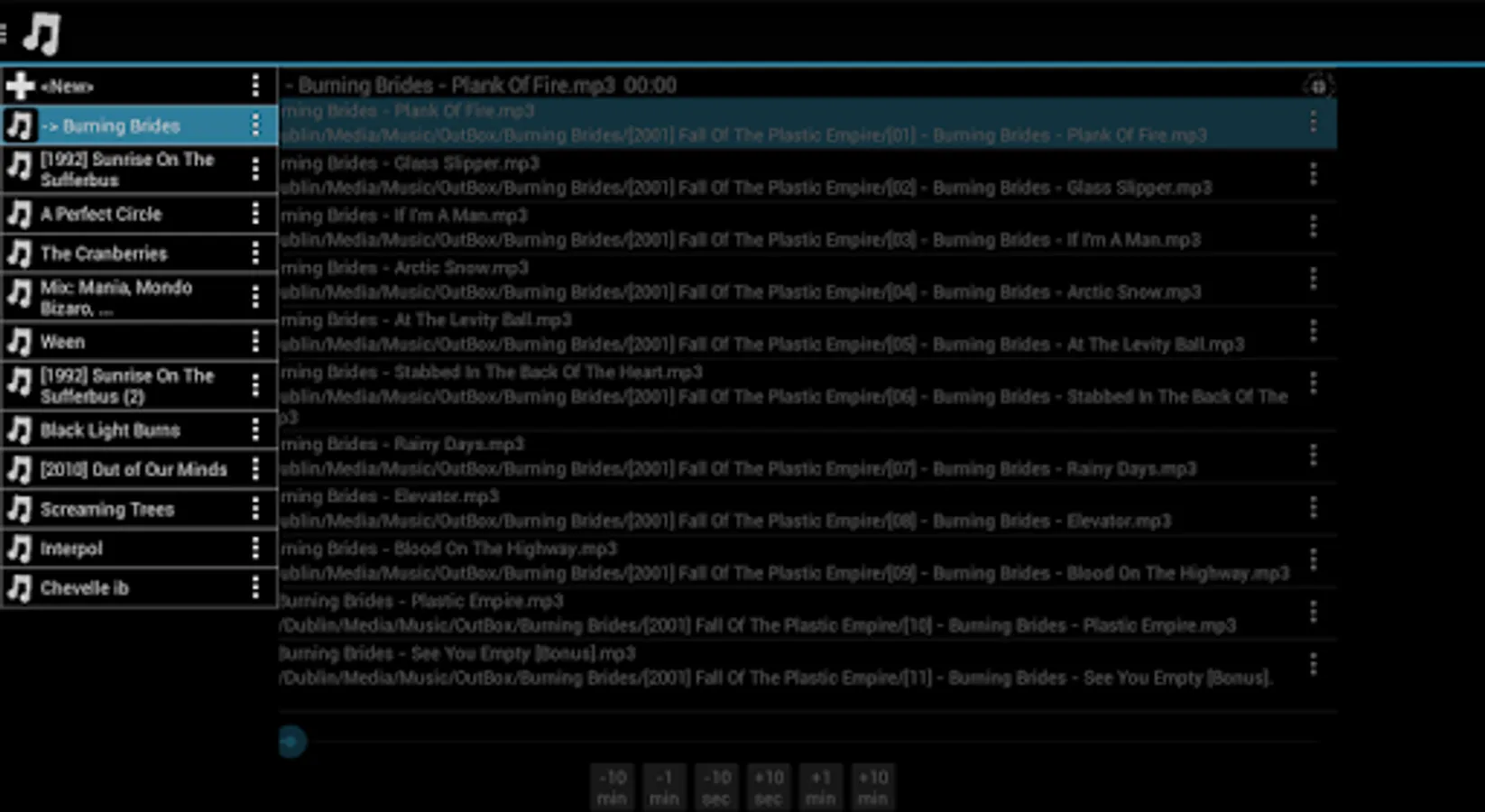Viewport: 1485px width, 812px height.
Task: Open the three-dot menu for track Arctic Snow.mp3
Action: click(x=1314, y=279)
